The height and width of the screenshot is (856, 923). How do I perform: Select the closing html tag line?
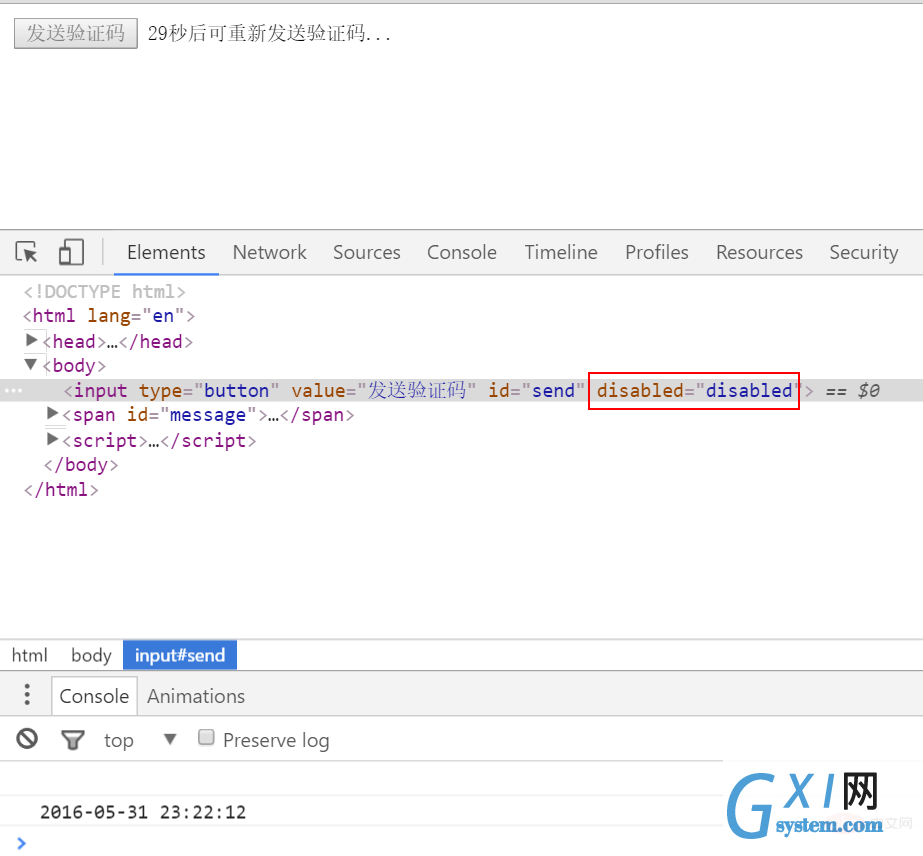[x=61, y=490]
